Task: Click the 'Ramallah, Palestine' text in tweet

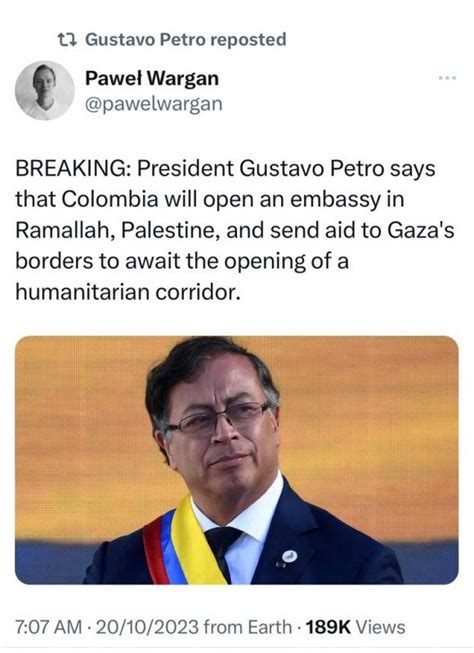Action: point(117,231)
